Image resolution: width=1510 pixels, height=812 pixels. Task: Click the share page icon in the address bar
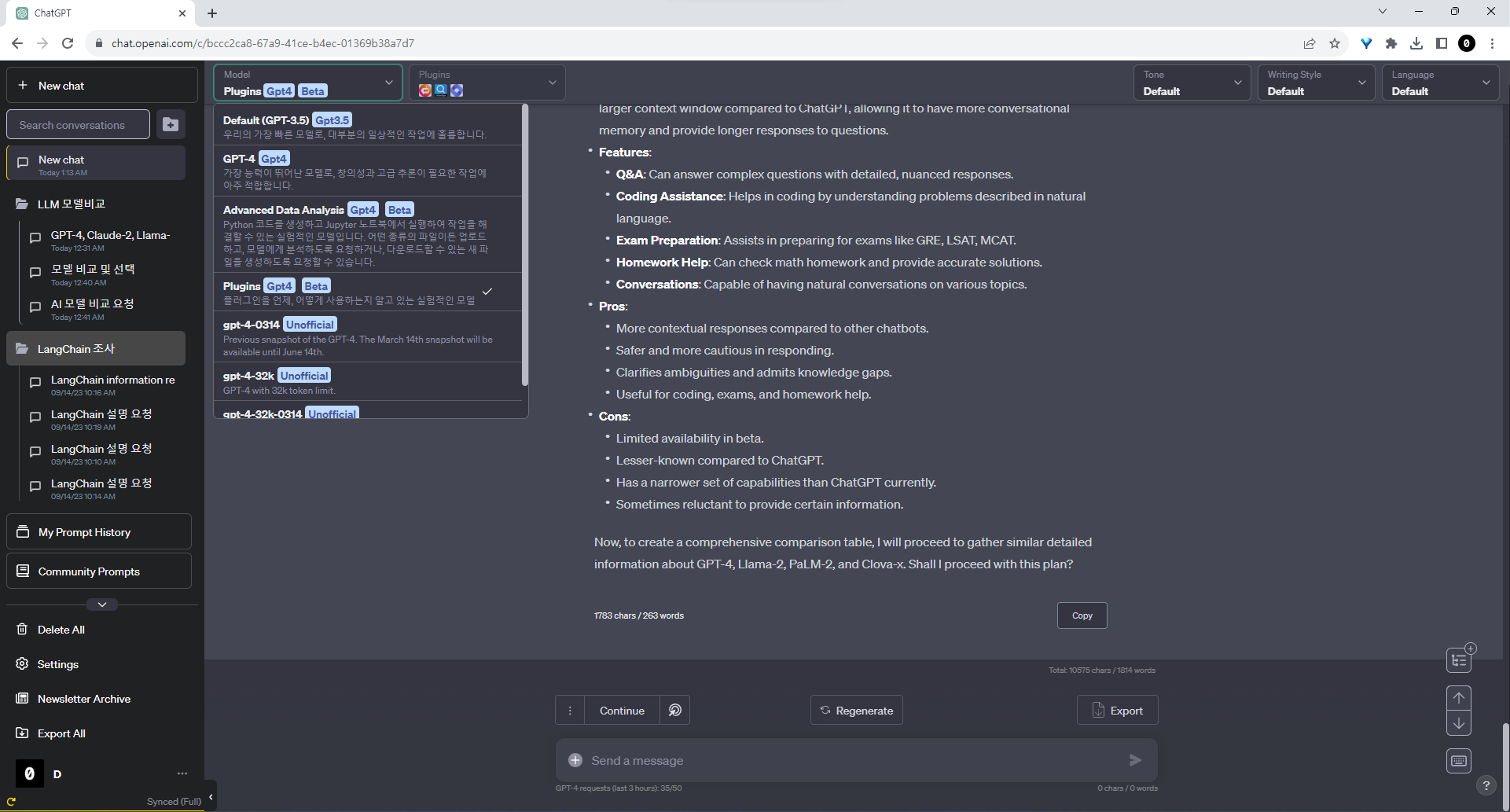coord(1310,43)
